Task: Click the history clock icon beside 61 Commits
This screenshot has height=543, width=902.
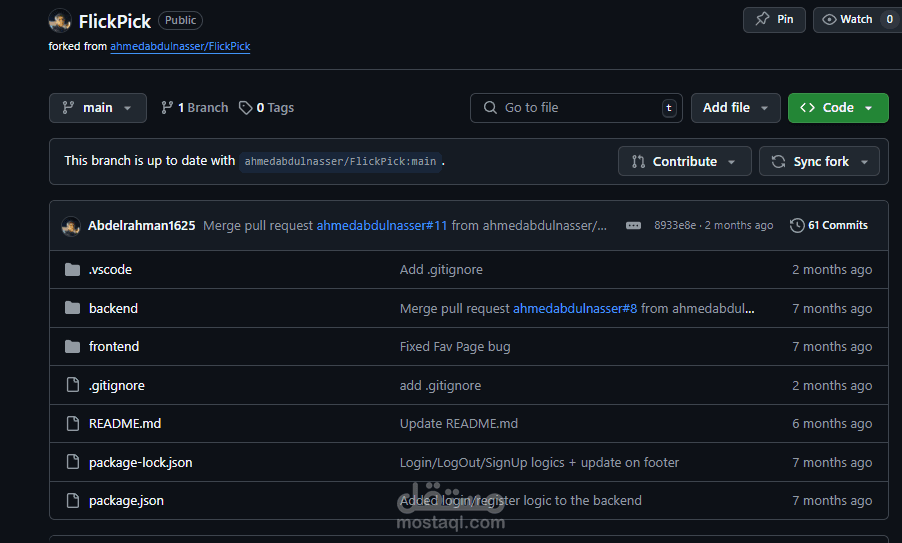Action: click(x=797, y=225)
